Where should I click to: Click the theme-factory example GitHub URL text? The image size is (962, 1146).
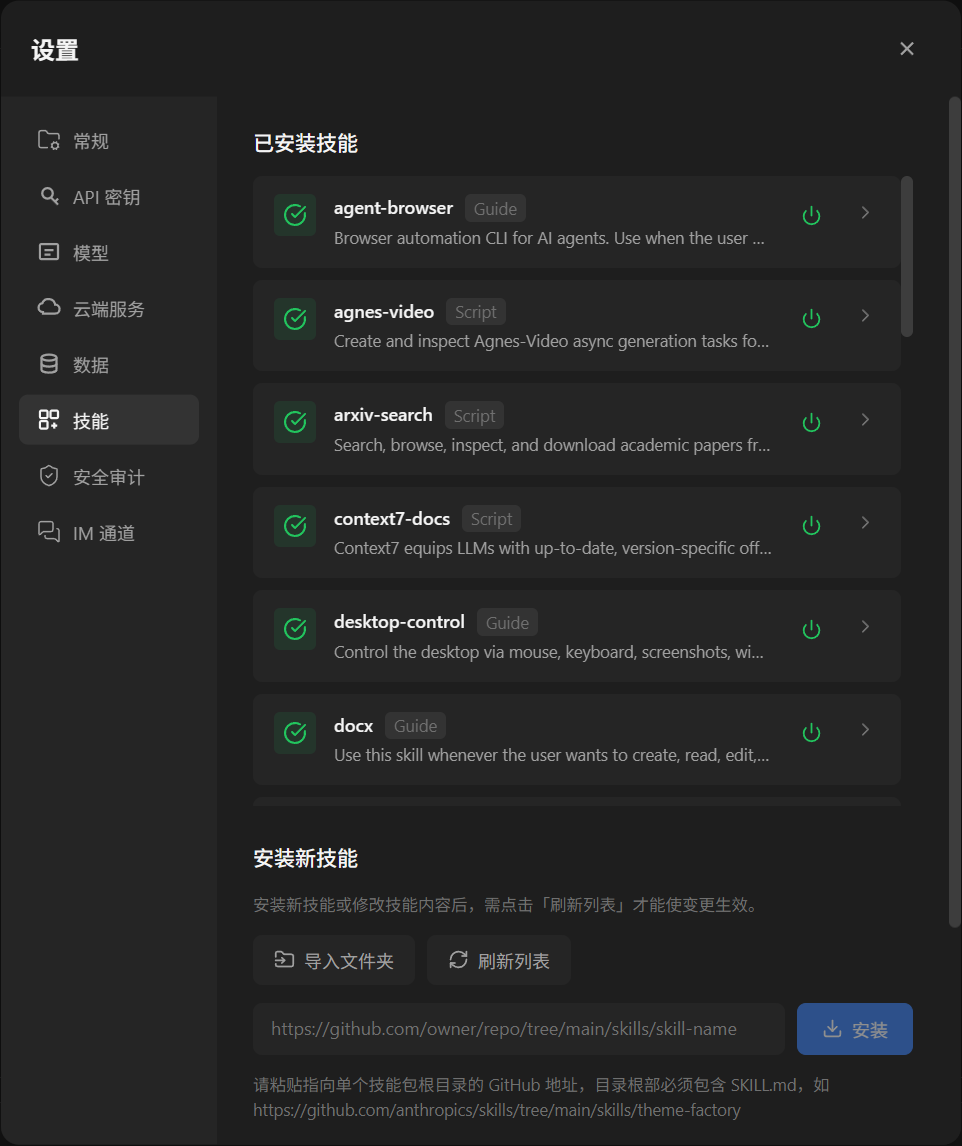(497, 1110)
